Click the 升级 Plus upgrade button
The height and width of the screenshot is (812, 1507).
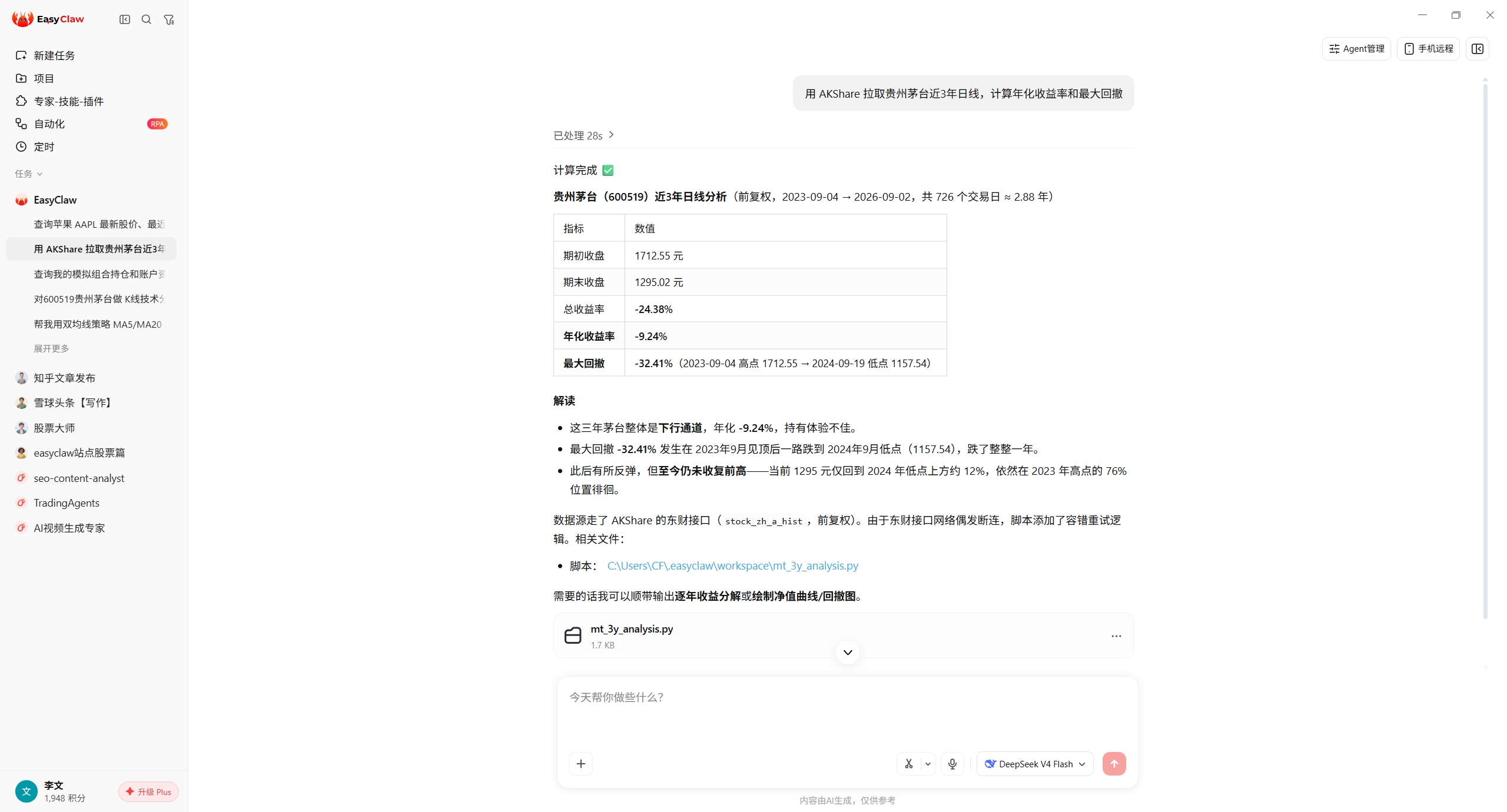click(x=148, y=791)
